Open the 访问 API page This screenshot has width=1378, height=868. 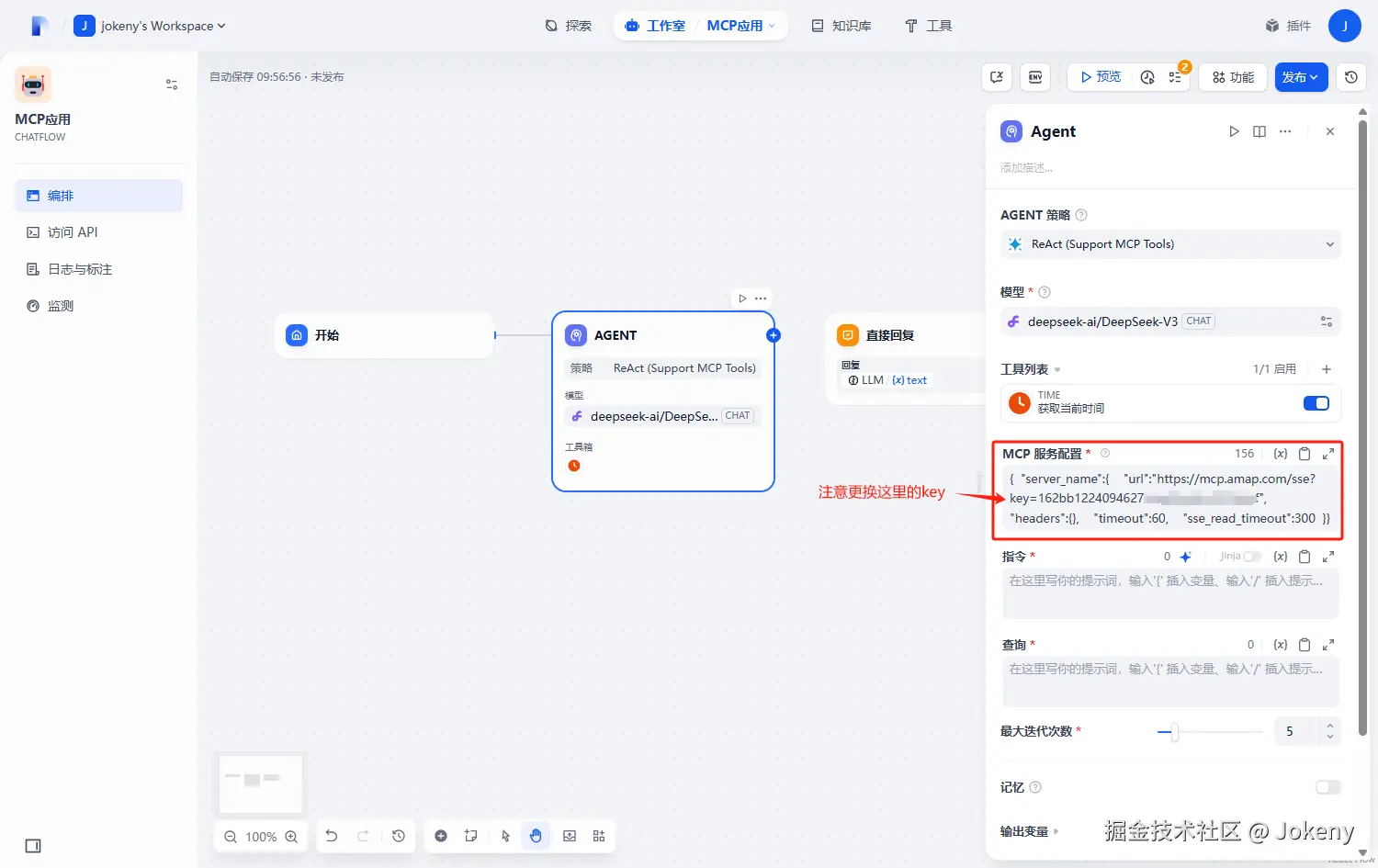[x=98, y=232]
